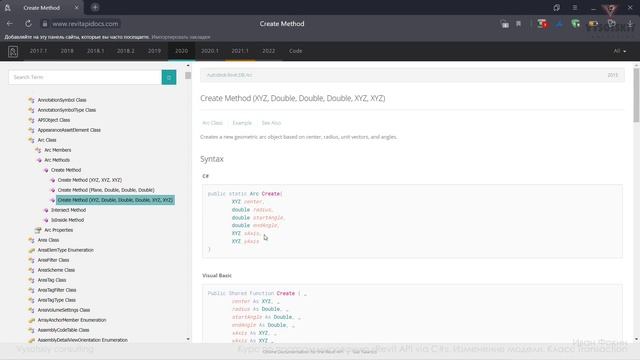Switch to the 2022 version tab
The width and height of the screenshot is (640, 360).
[x=269, y=51]
